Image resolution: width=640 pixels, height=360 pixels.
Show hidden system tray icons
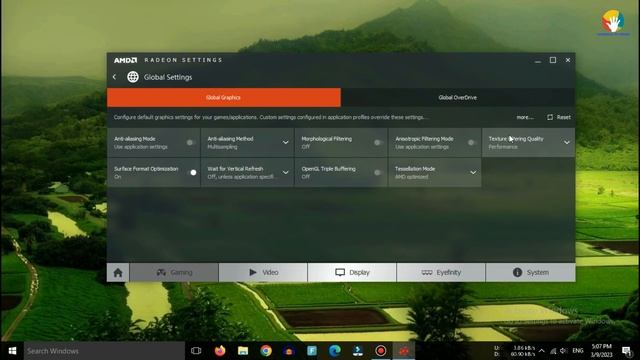[542, 351]
